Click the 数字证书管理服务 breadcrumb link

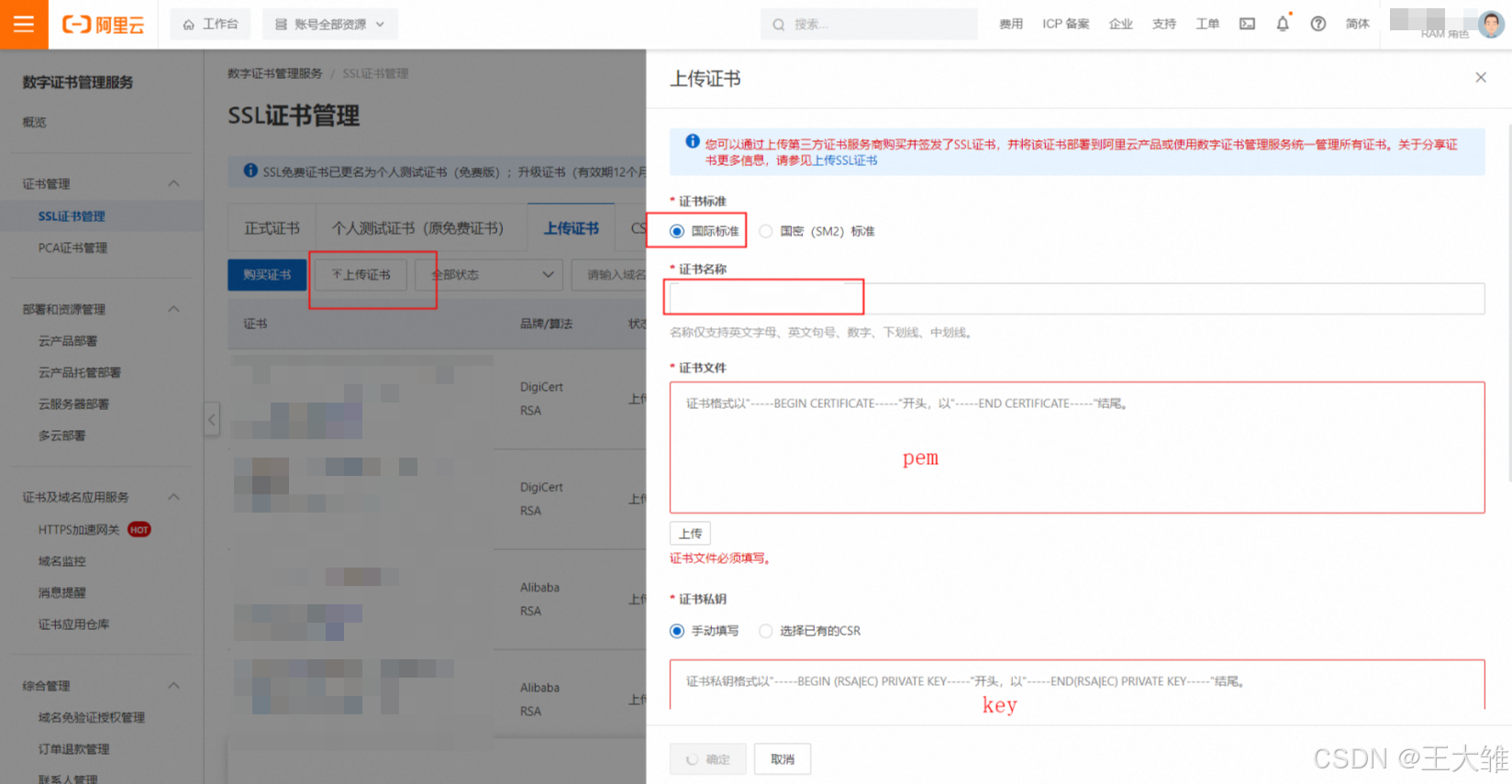pos(275,73)
